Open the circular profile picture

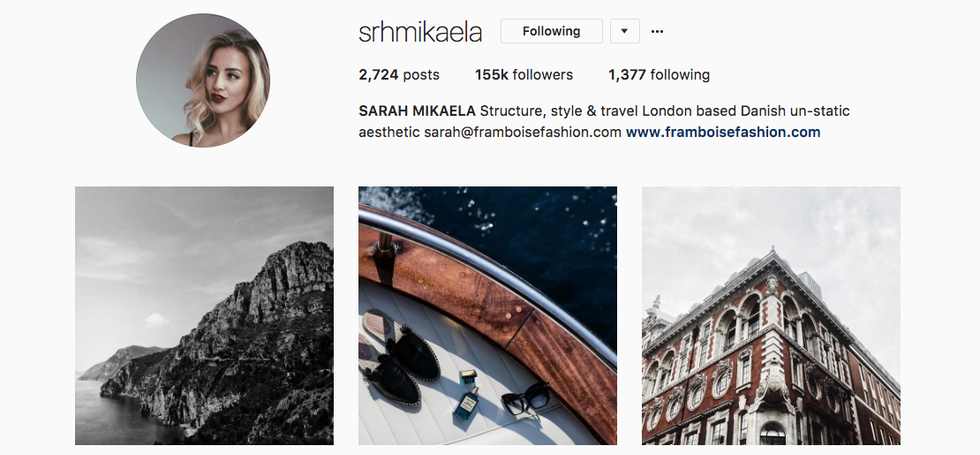[203, 80]
